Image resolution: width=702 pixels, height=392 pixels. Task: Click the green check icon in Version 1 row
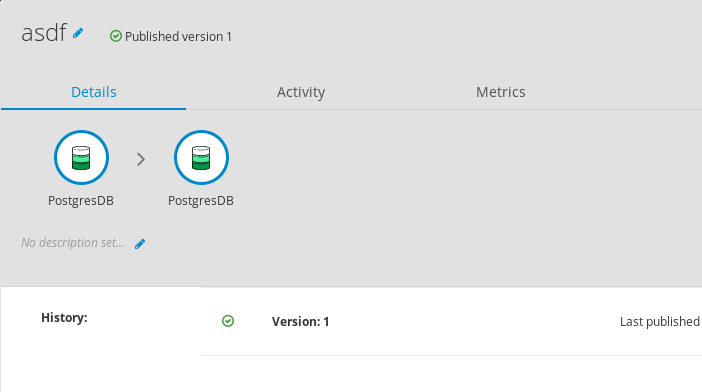pyautogui.click(x=228, y=321)
